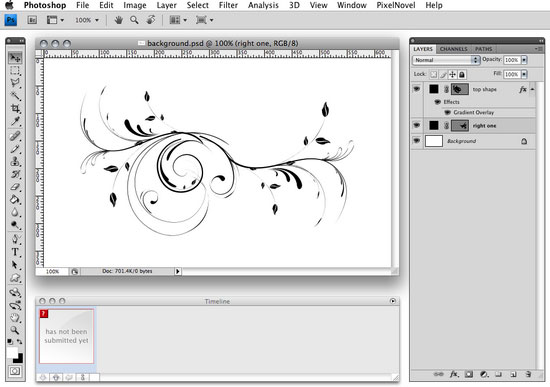Open the Fill slider dropdown arrow
The width and height of the screenshot is (550, 387).
(x=524, y=74)
